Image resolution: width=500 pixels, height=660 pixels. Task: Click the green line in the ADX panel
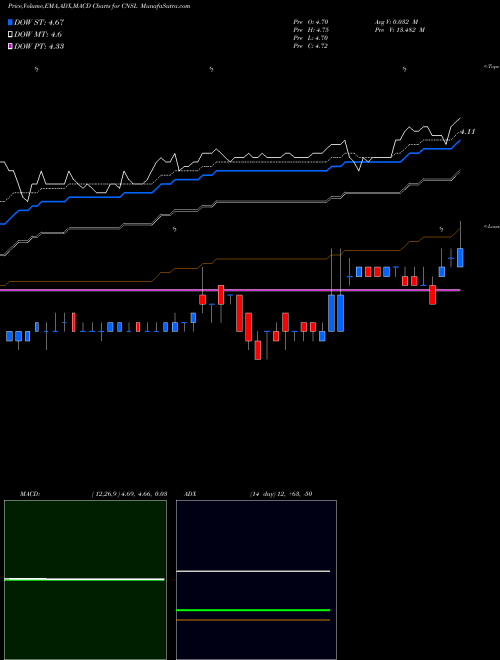(253, 609)
